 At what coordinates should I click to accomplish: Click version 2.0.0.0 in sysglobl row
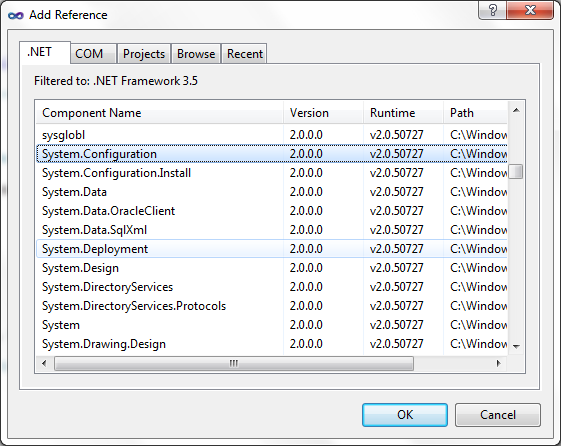[x=306, y=135]
